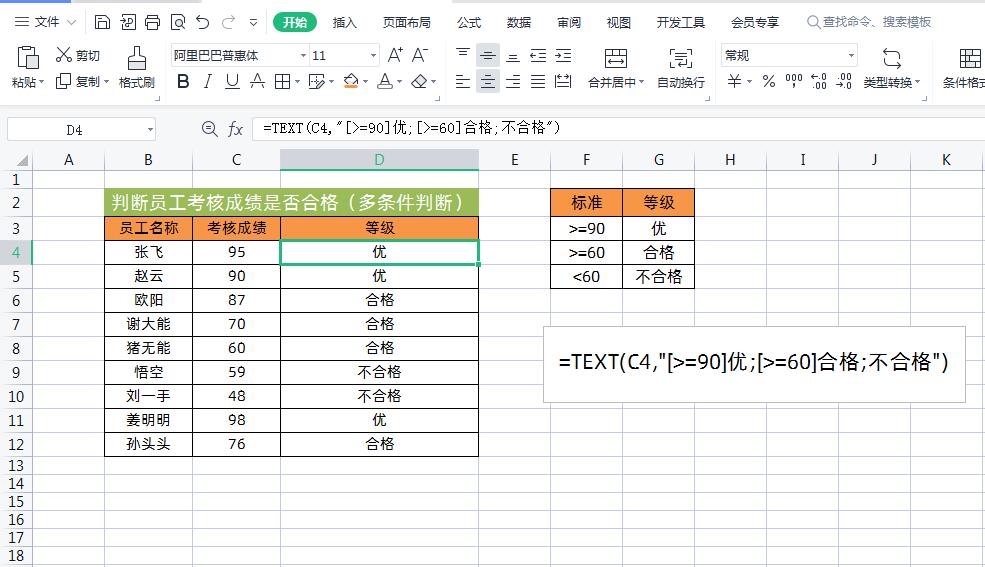Screen dimensions: 985x567
Task: Open the font size dropdown
Action: tap(373, 55)
